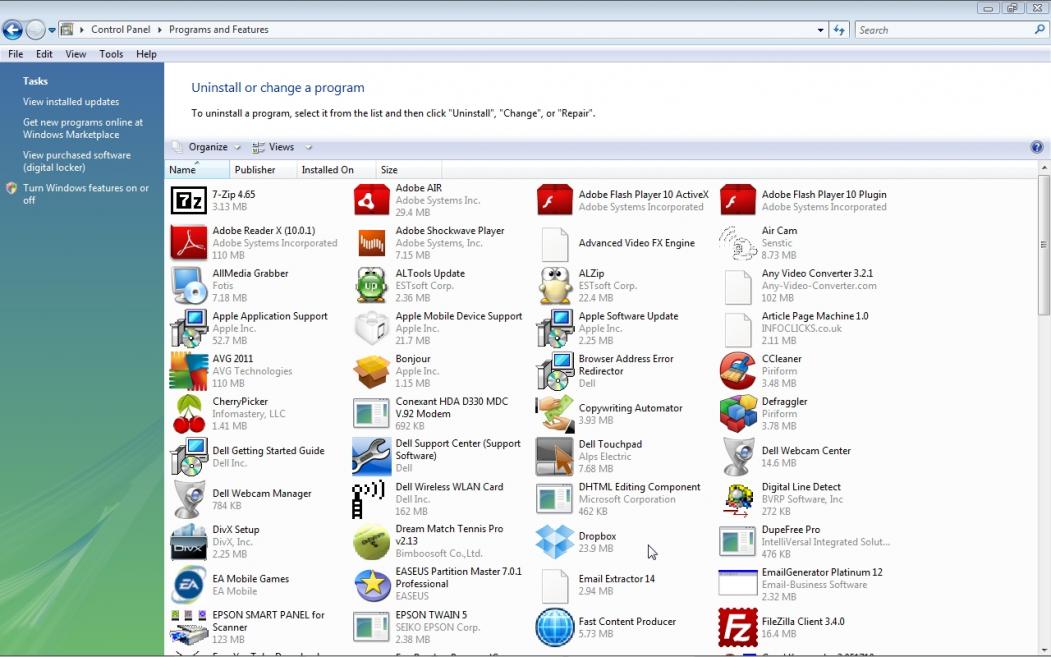Click the Dell Support Center wrench icon
The width and height of the screenshot is (1051, 657).
pos(371,456)
